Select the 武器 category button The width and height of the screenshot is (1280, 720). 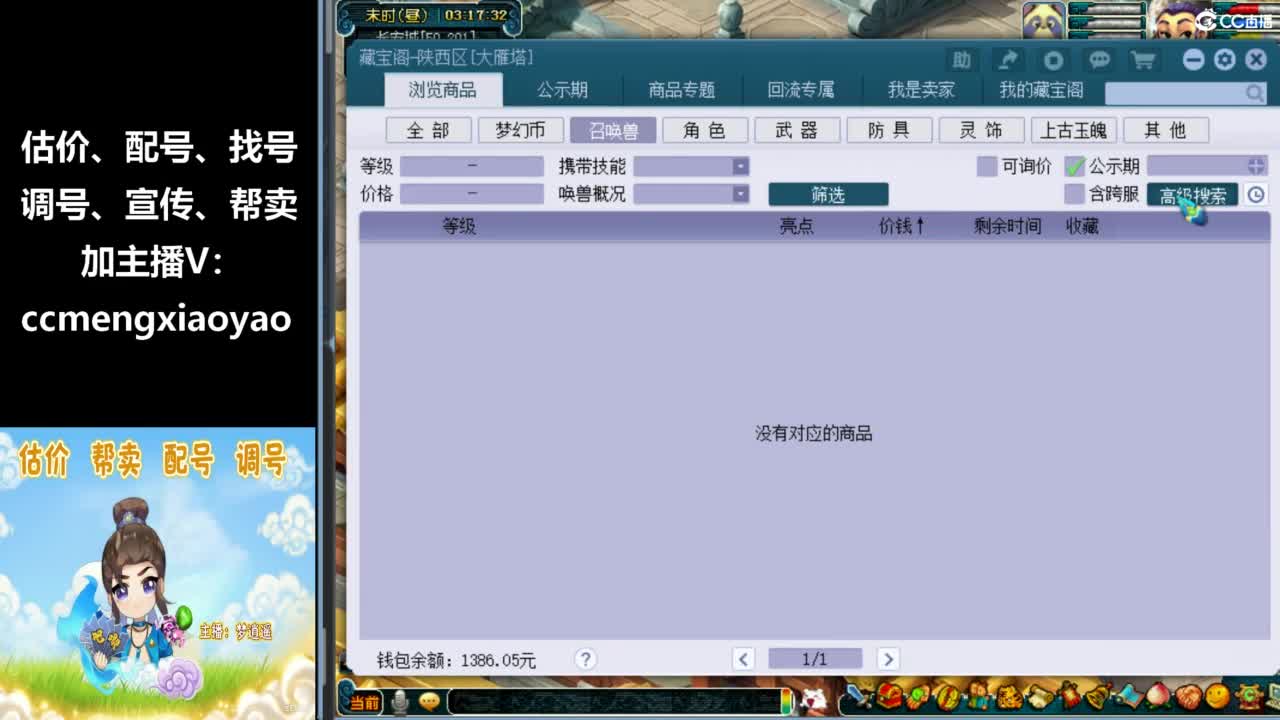(797, 130)
